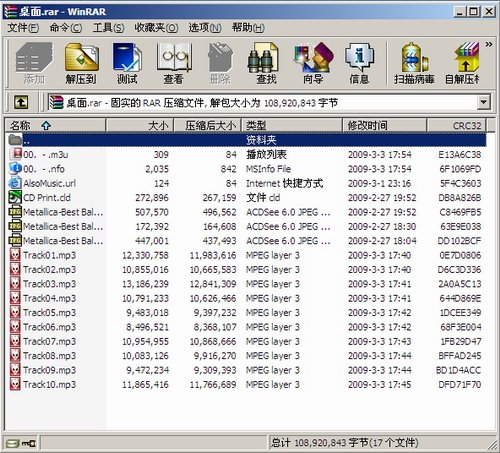
Task: Click the WinRAR title bar icon
Action: click(10, 11)
